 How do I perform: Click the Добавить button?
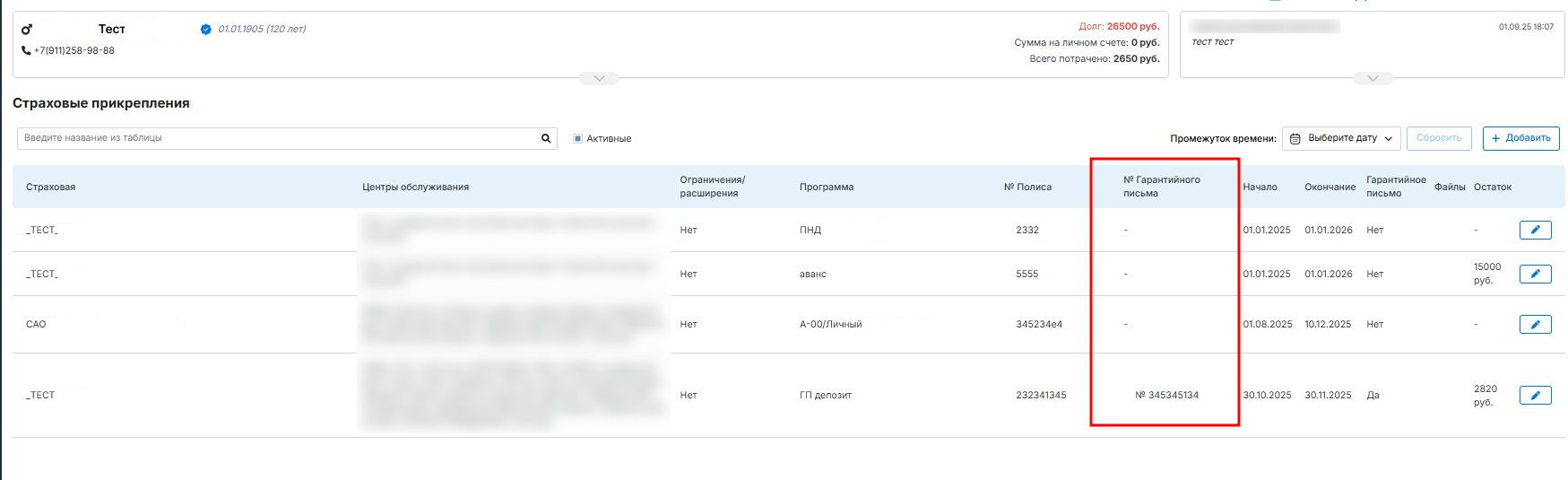pyautogui.click(x=1520, y=138)
